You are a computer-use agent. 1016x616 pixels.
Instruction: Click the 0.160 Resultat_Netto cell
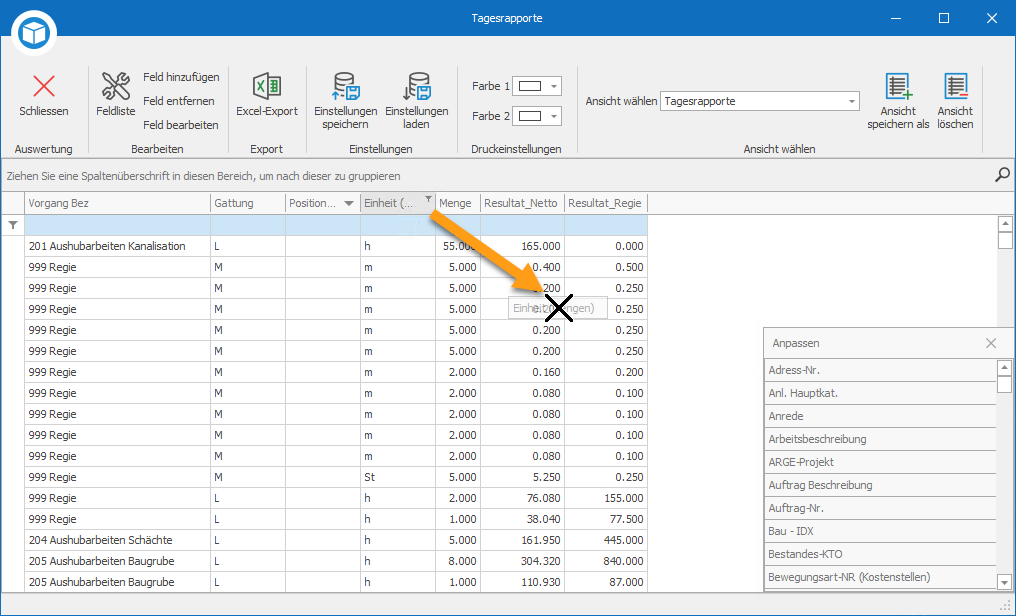522,372
